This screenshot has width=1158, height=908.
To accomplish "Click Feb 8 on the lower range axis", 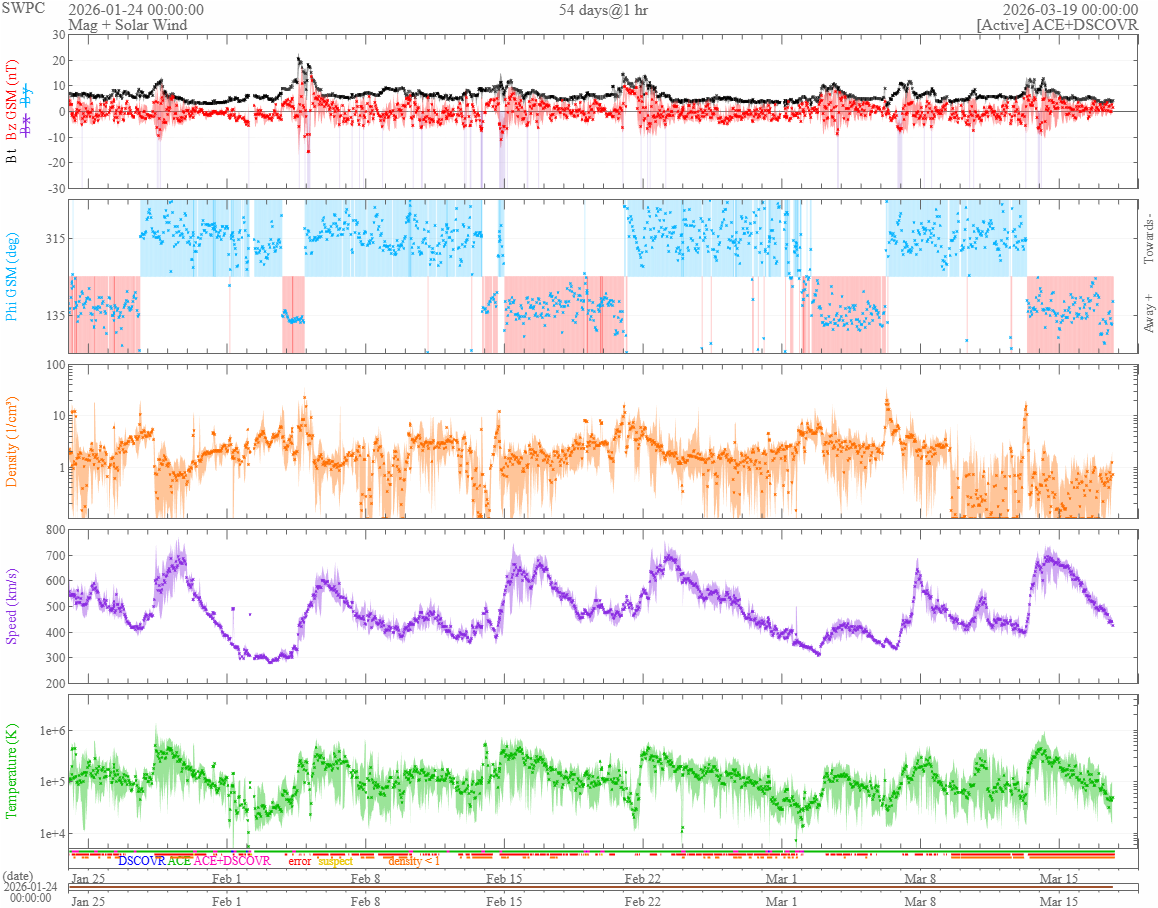I will 365,901.
